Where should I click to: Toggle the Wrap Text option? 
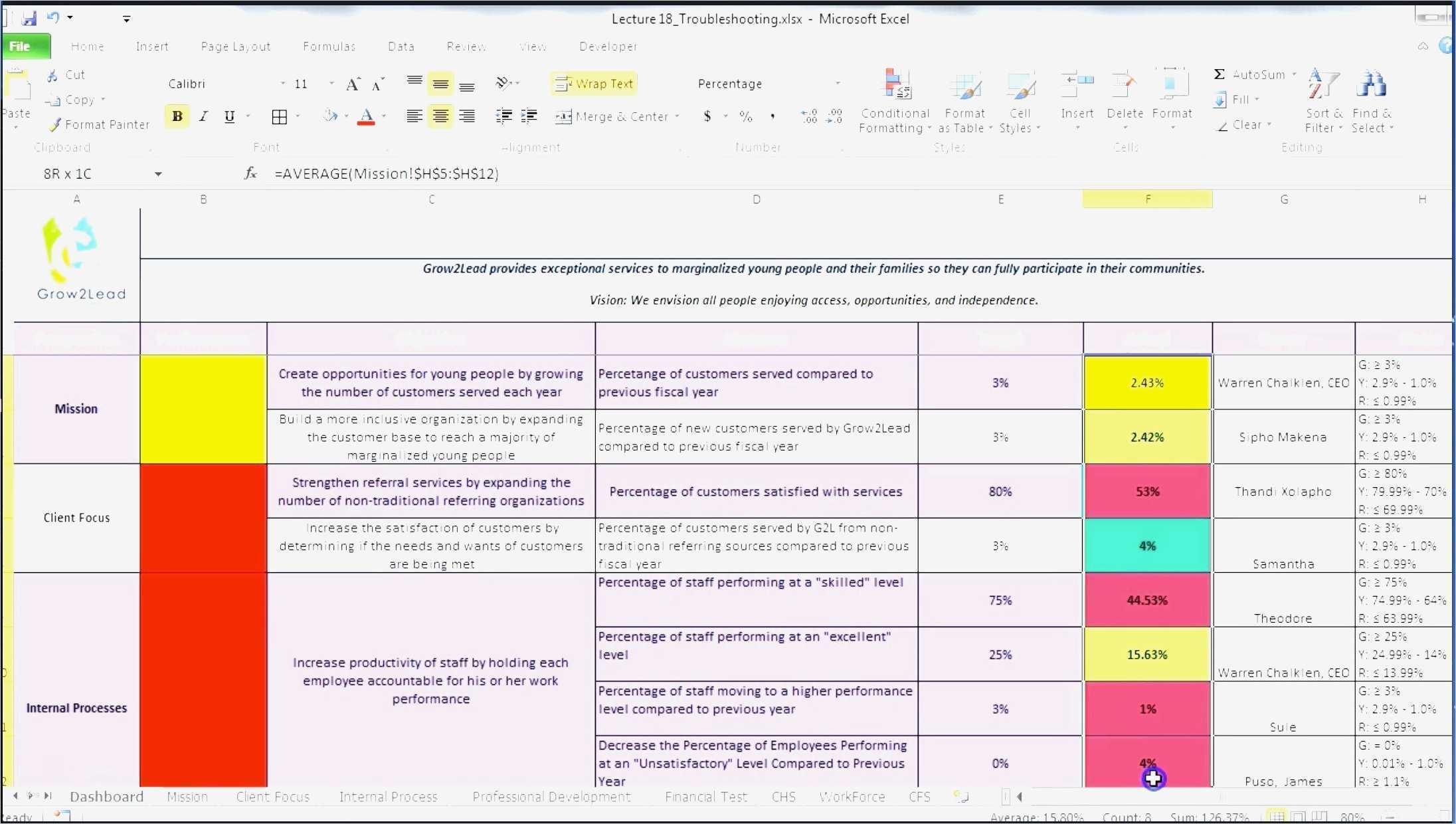[594, 84]
